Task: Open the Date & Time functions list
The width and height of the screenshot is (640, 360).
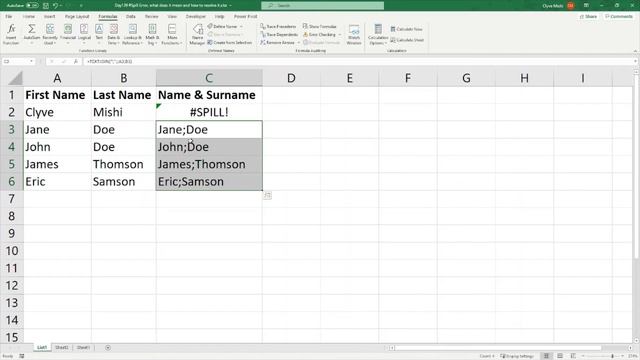Action: 113,34
